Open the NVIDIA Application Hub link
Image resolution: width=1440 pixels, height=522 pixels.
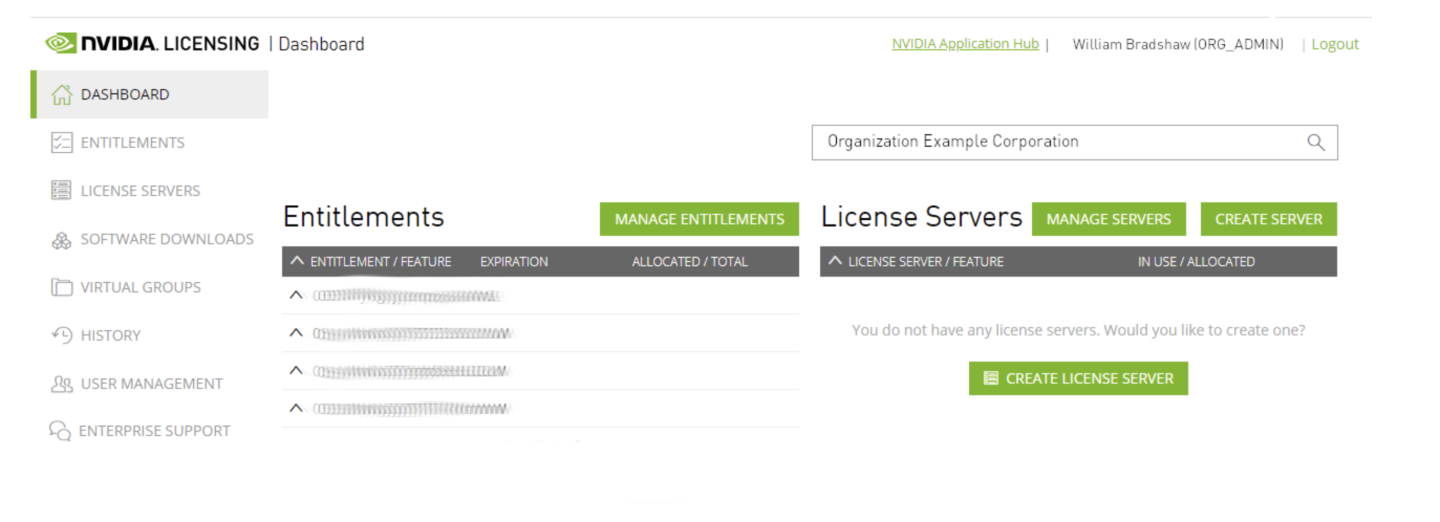click(x=965, y=44)
